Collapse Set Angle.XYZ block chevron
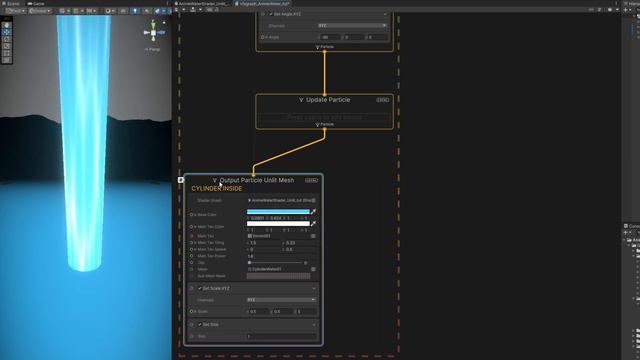The width and height of the screenshot is (640, 360). pyautogui.click(x=384, y=14)
